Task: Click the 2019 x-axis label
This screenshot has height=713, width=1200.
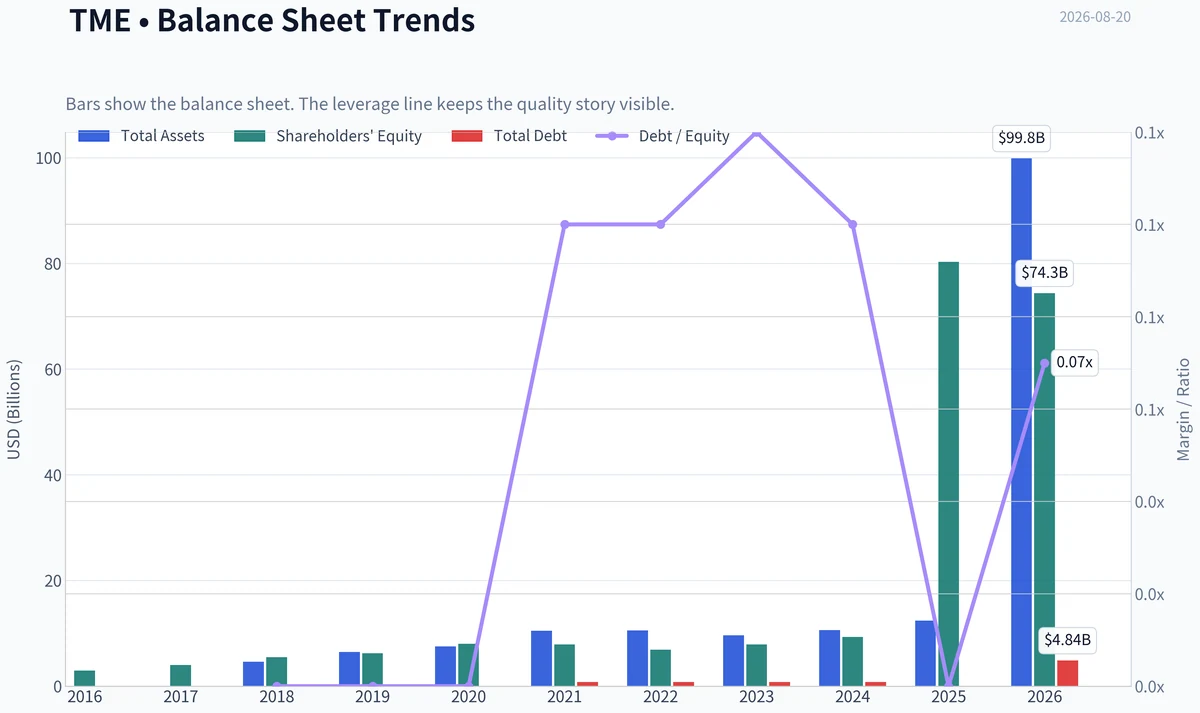Action: pyautogui.click(x=373, y=697)
